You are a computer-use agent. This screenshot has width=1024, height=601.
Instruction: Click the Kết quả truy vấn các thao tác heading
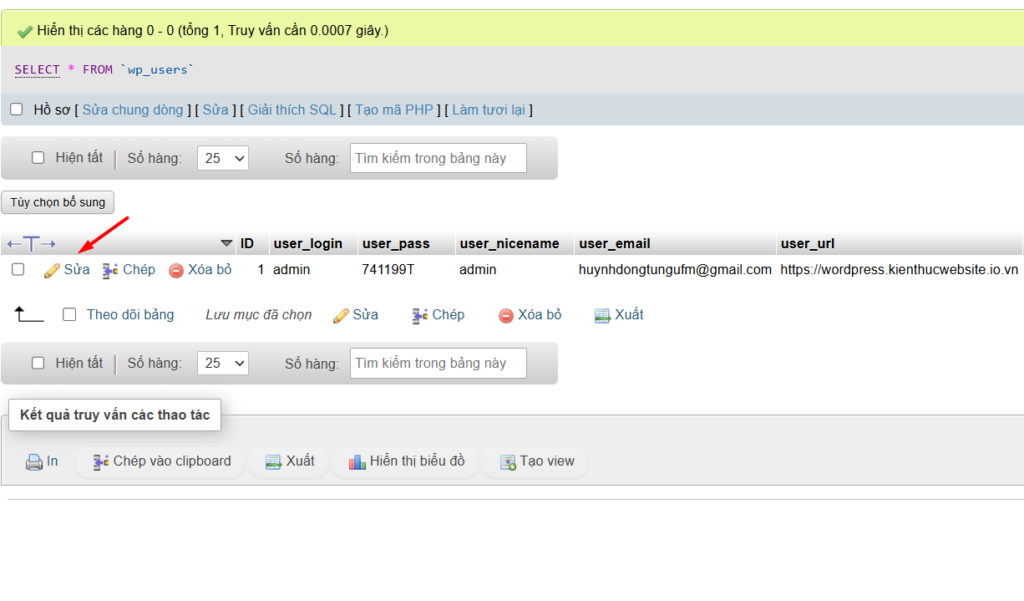tap(115, 415)
